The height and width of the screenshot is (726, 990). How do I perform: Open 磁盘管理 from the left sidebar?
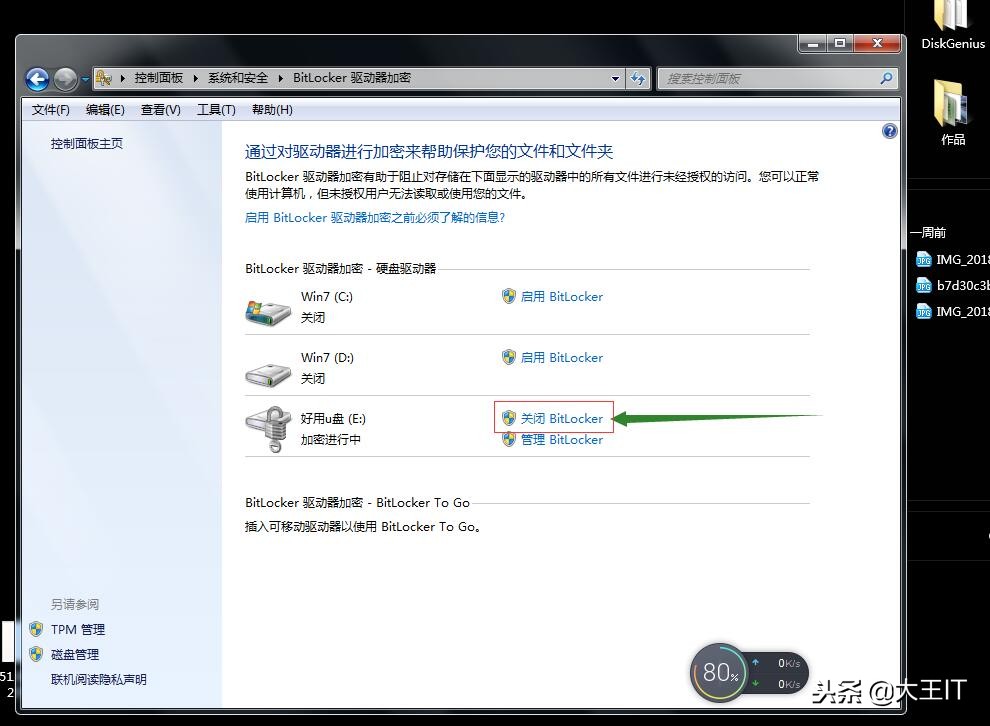tap(74, 654)
